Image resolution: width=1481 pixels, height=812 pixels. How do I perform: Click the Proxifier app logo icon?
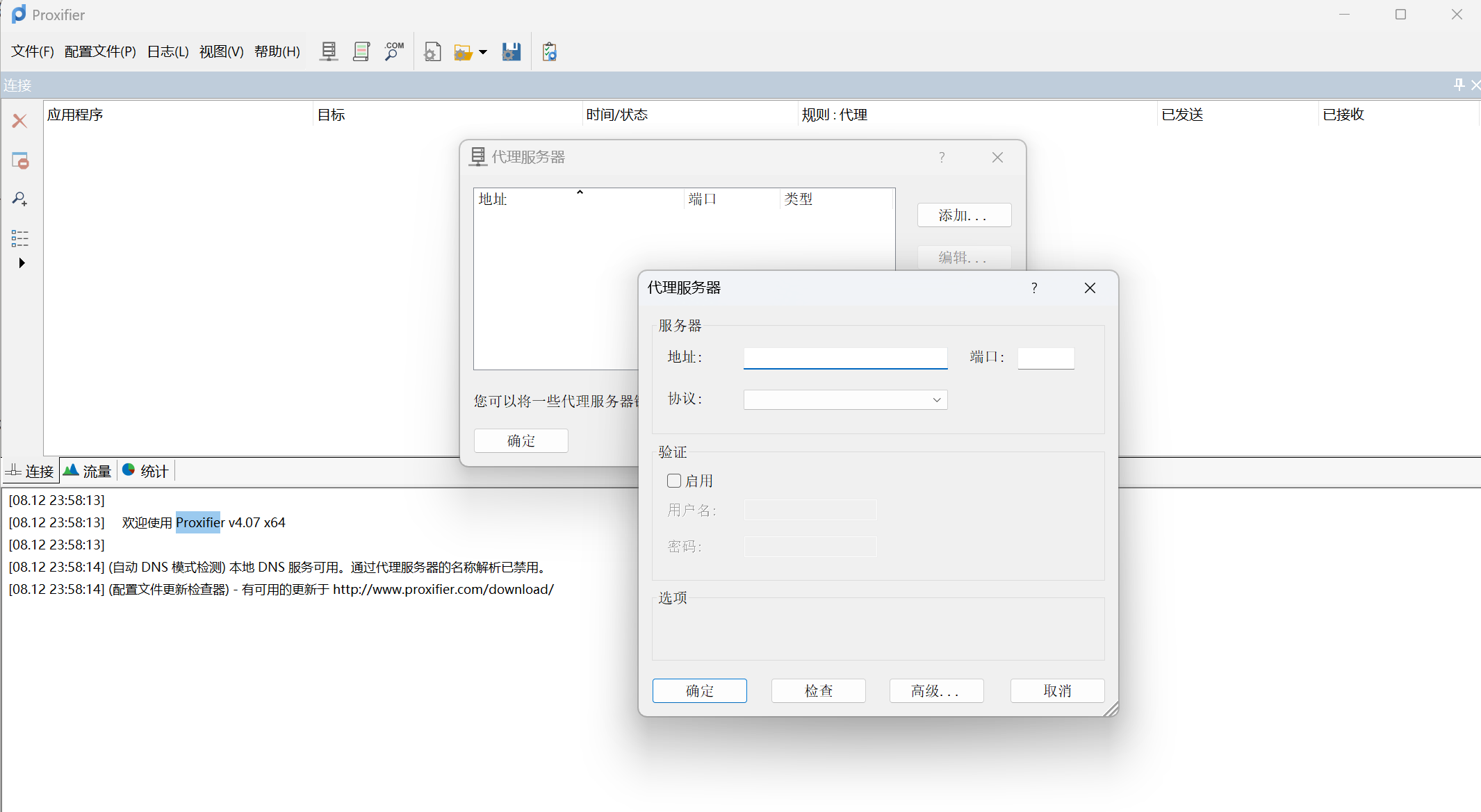[x=19, y=14]
